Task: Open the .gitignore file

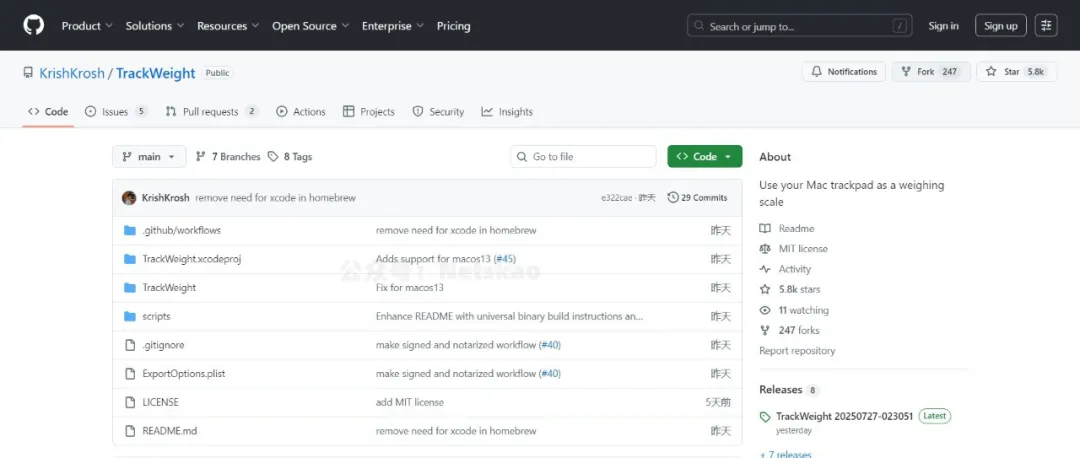Action: point(163,344)
